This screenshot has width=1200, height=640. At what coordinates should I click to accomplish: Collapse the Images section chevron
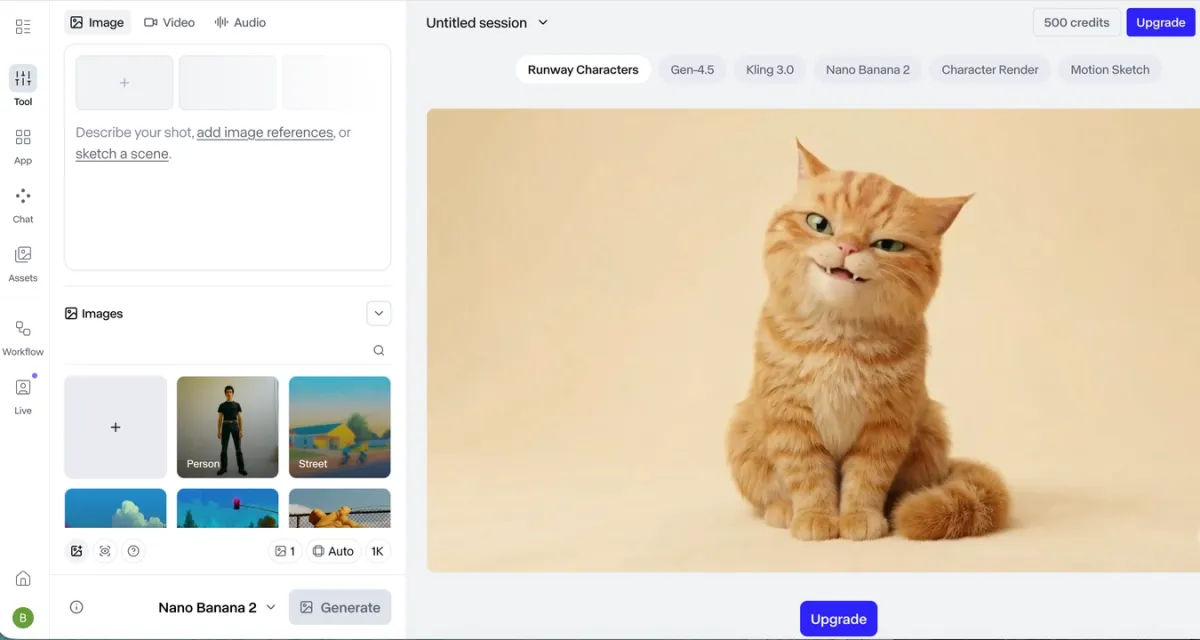click(378, 313)
